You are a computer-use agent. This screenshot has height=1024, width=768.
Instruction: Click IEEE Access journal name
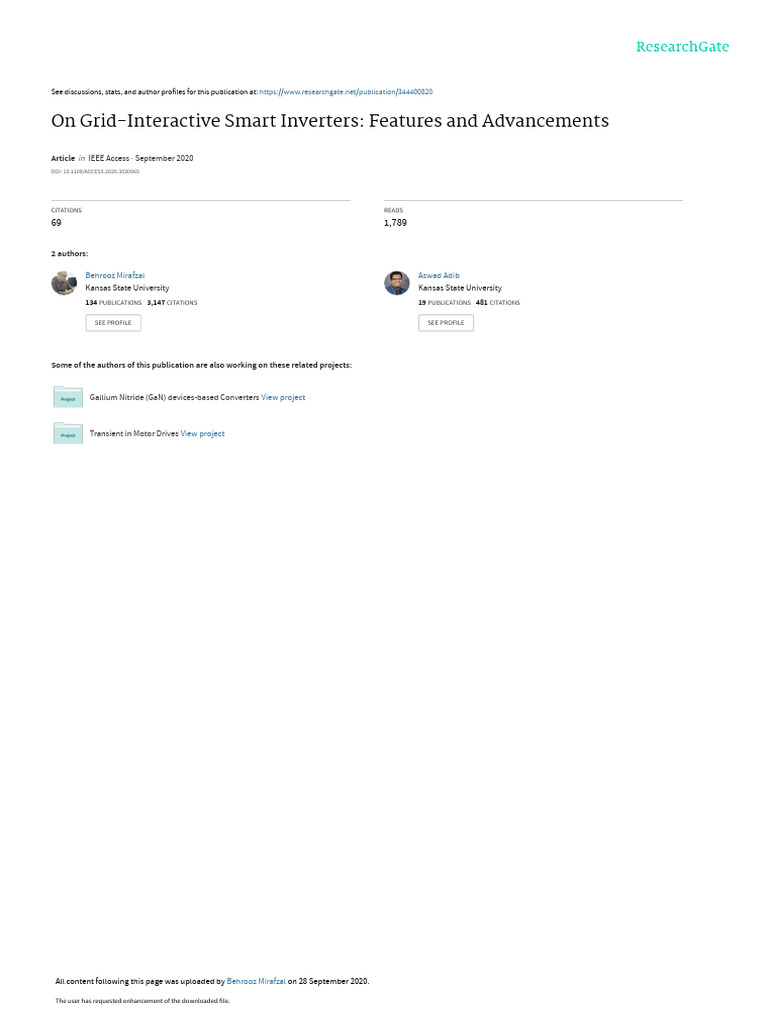click(x=108, y=158)
